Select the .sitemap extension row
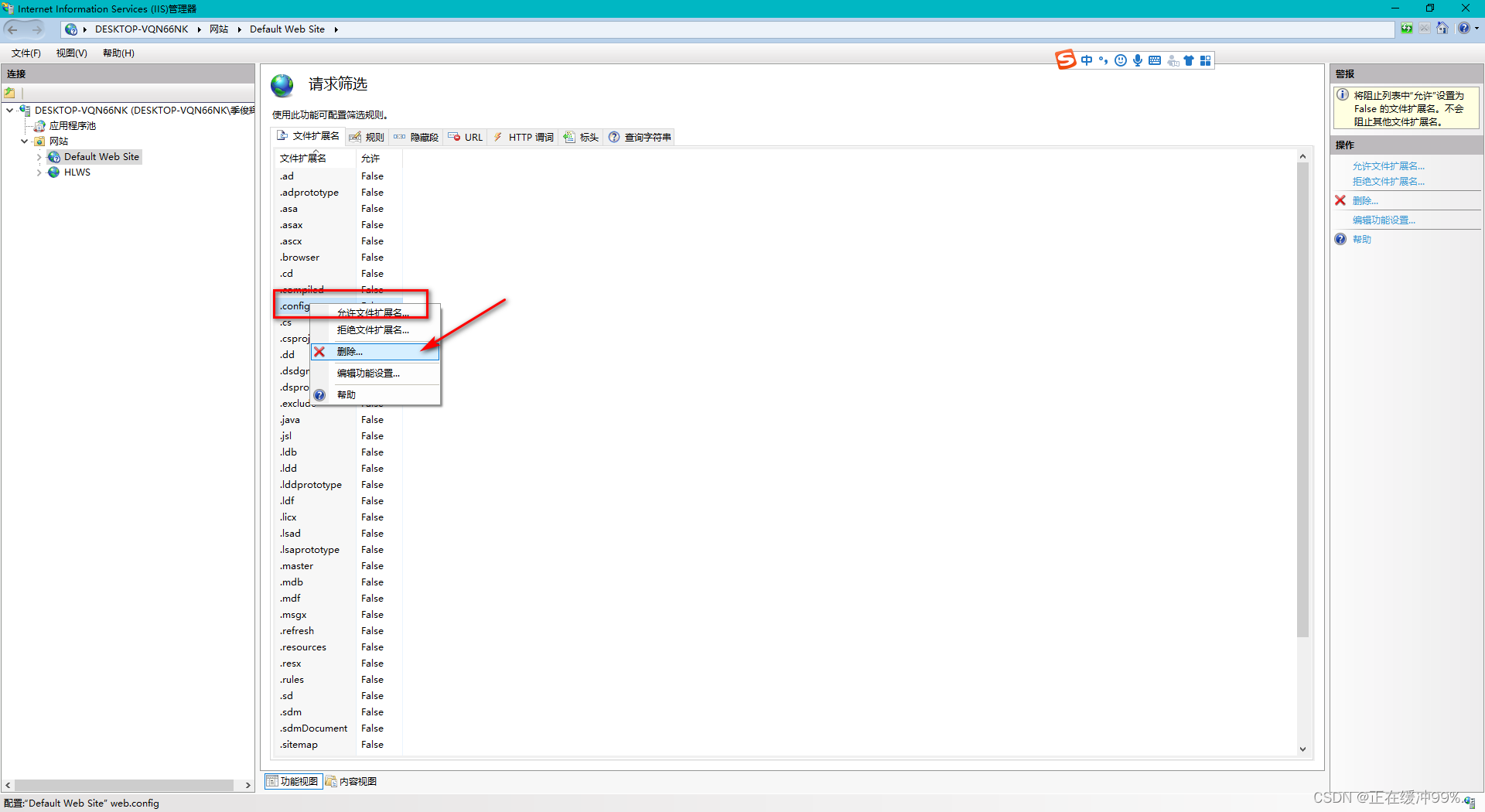The image size is (1485, 812). [x=339, y=745]
